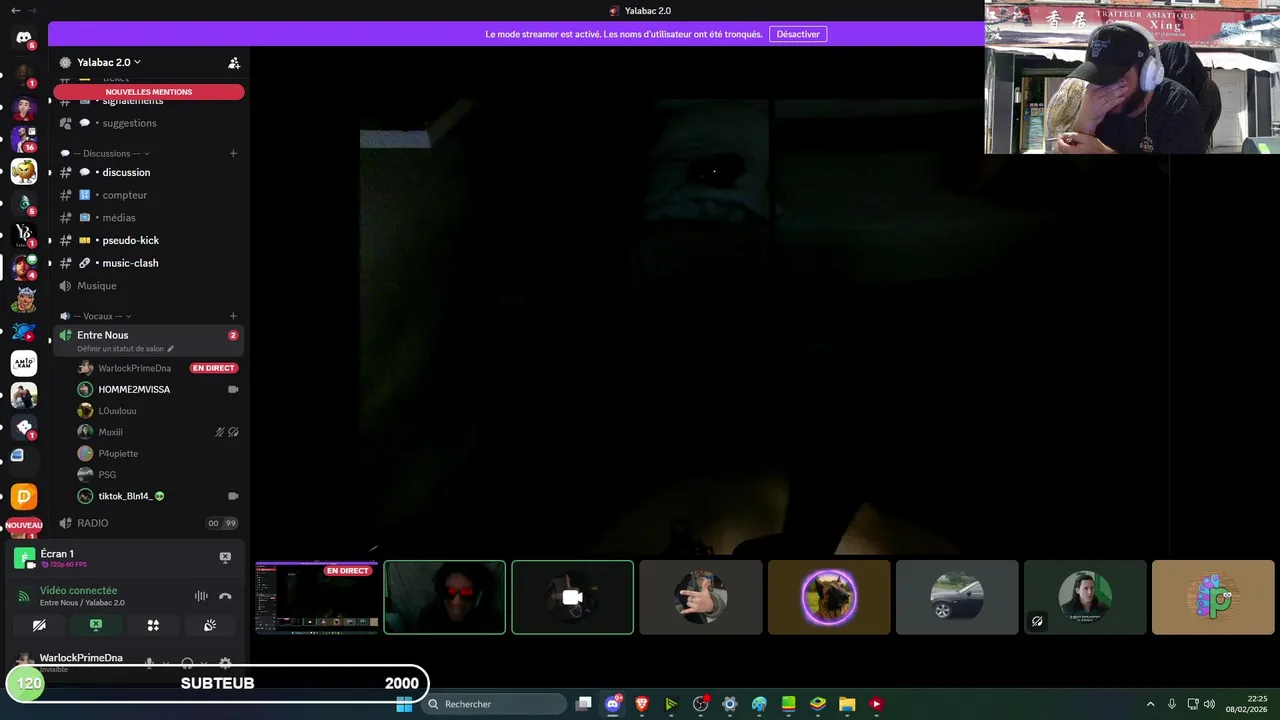
Task: Click HOMME2MVISSA's camera icon
Action: coord(233,389)
